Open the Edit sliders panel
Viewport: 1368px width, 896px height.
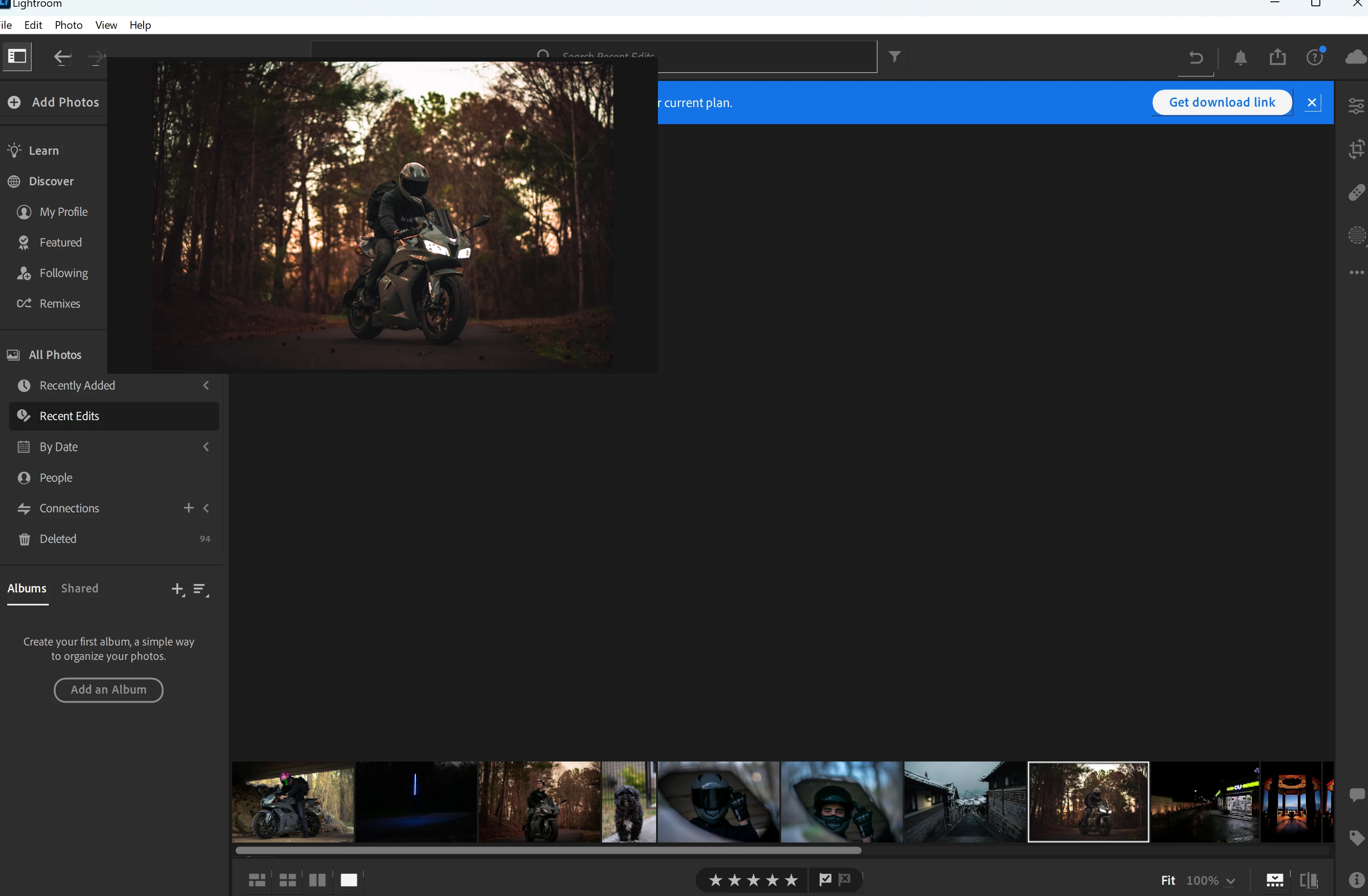coord(1356,106)
